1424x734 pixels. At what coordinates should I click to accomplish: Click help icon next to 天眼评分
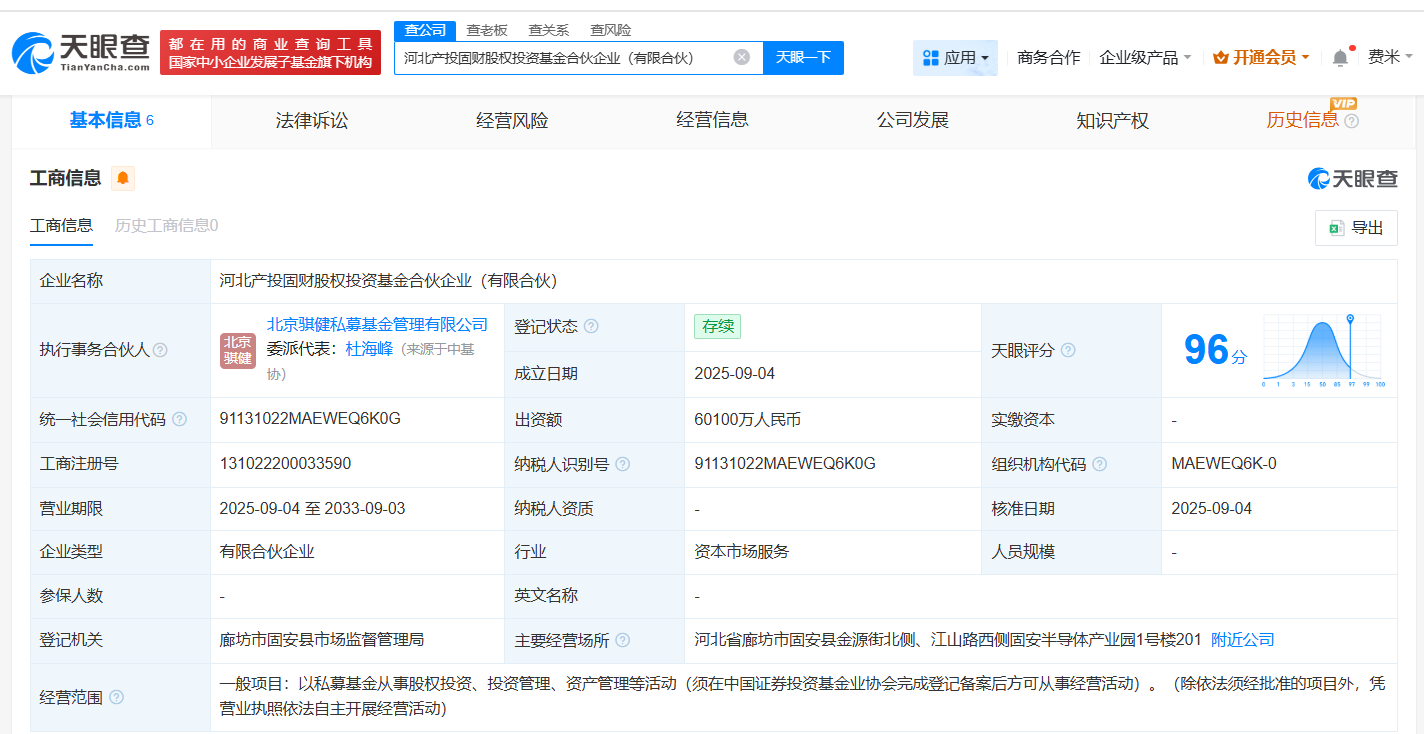(x=1068, y=350)
